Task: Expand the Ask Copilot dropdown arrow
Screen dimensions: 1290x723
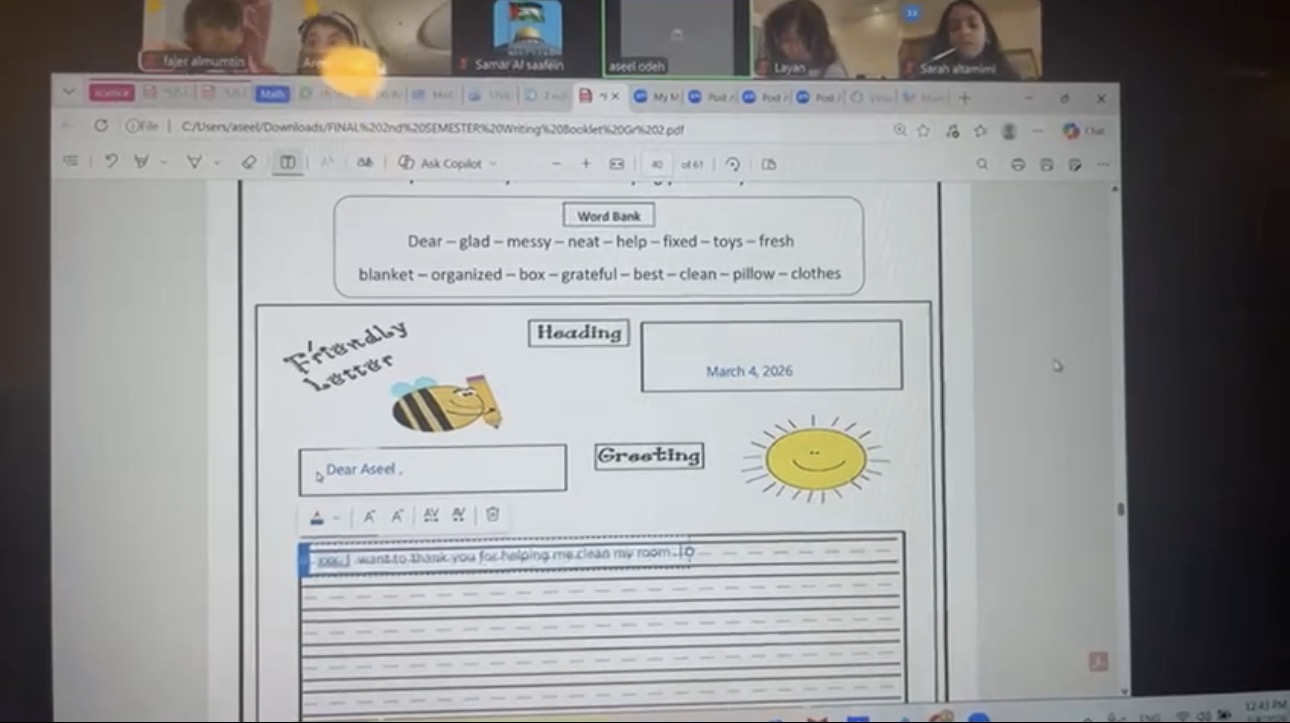Action: coord(493,164)
